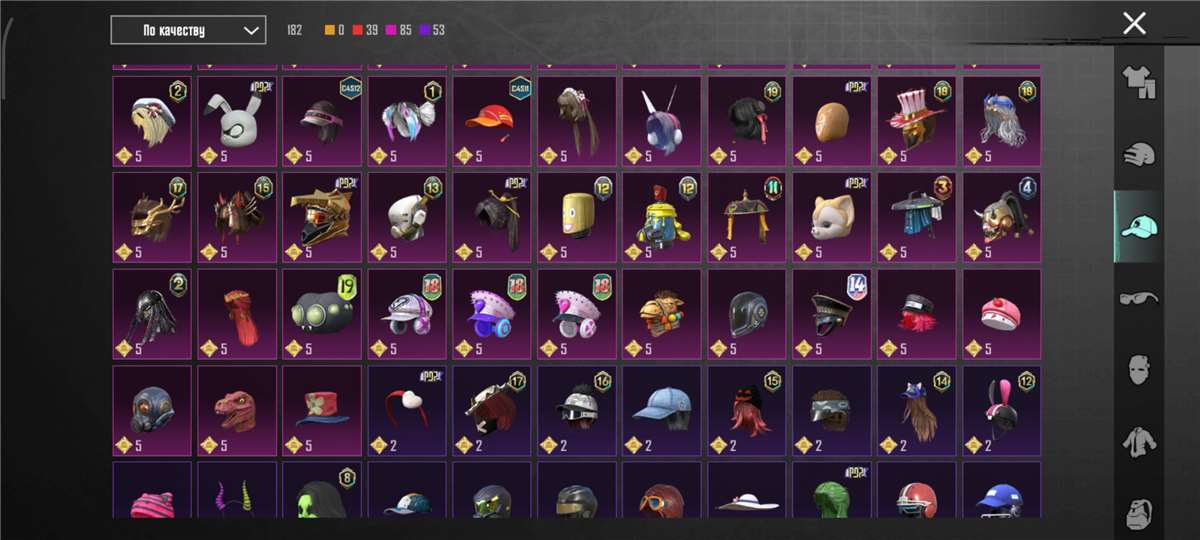Select the face mask category icon
The height and width of the screenshot is (540, 1200).
1138,369
